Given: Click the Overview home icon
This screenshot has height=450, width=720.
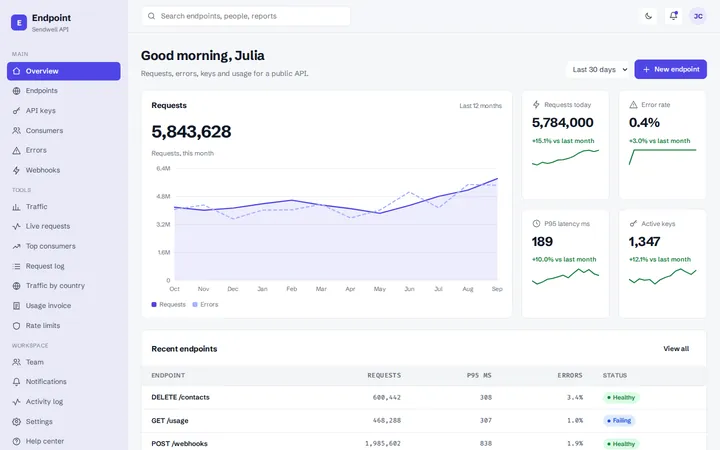Looking at the screenshot, I should pyautogui.click(x=17, y=71).
